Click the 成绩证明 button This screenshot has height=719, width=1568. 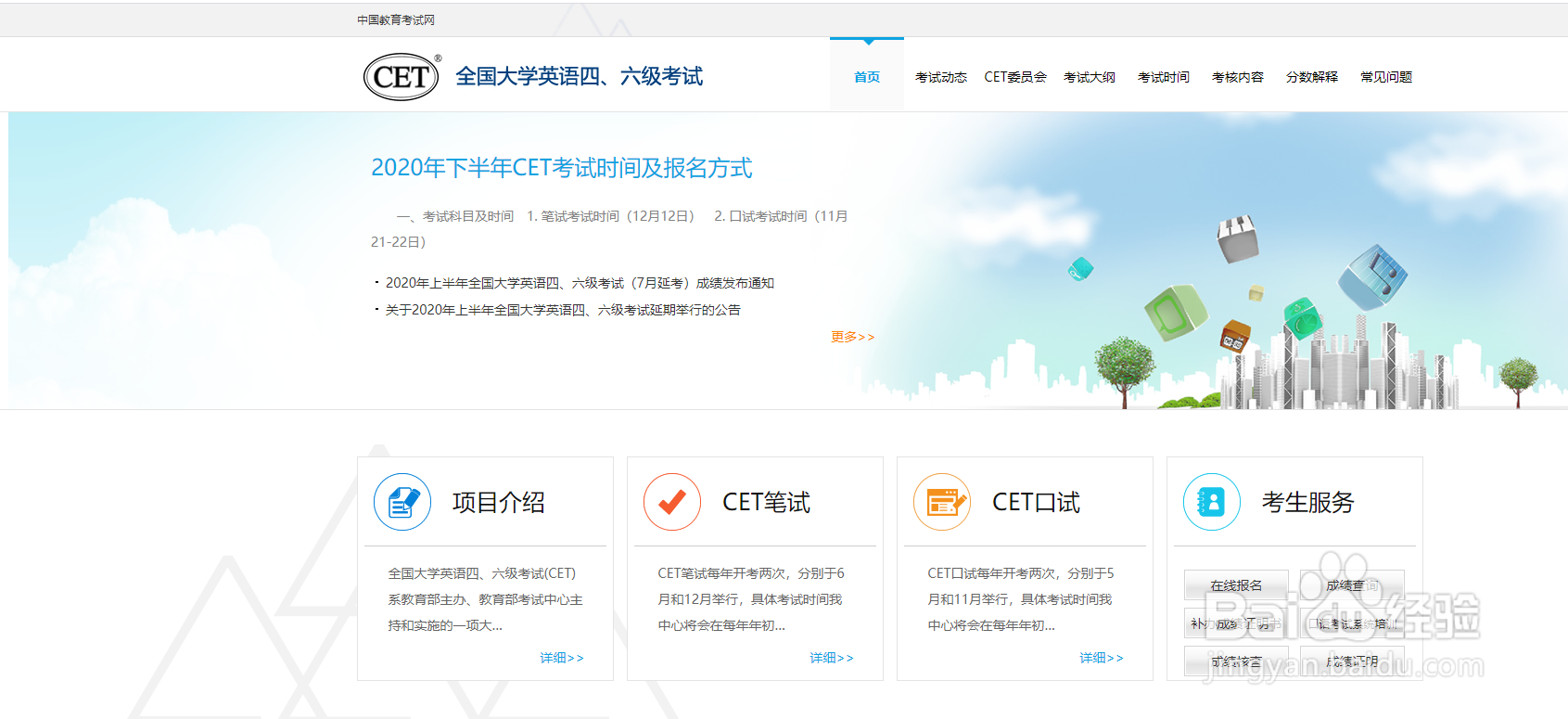tap(1352, 661)
